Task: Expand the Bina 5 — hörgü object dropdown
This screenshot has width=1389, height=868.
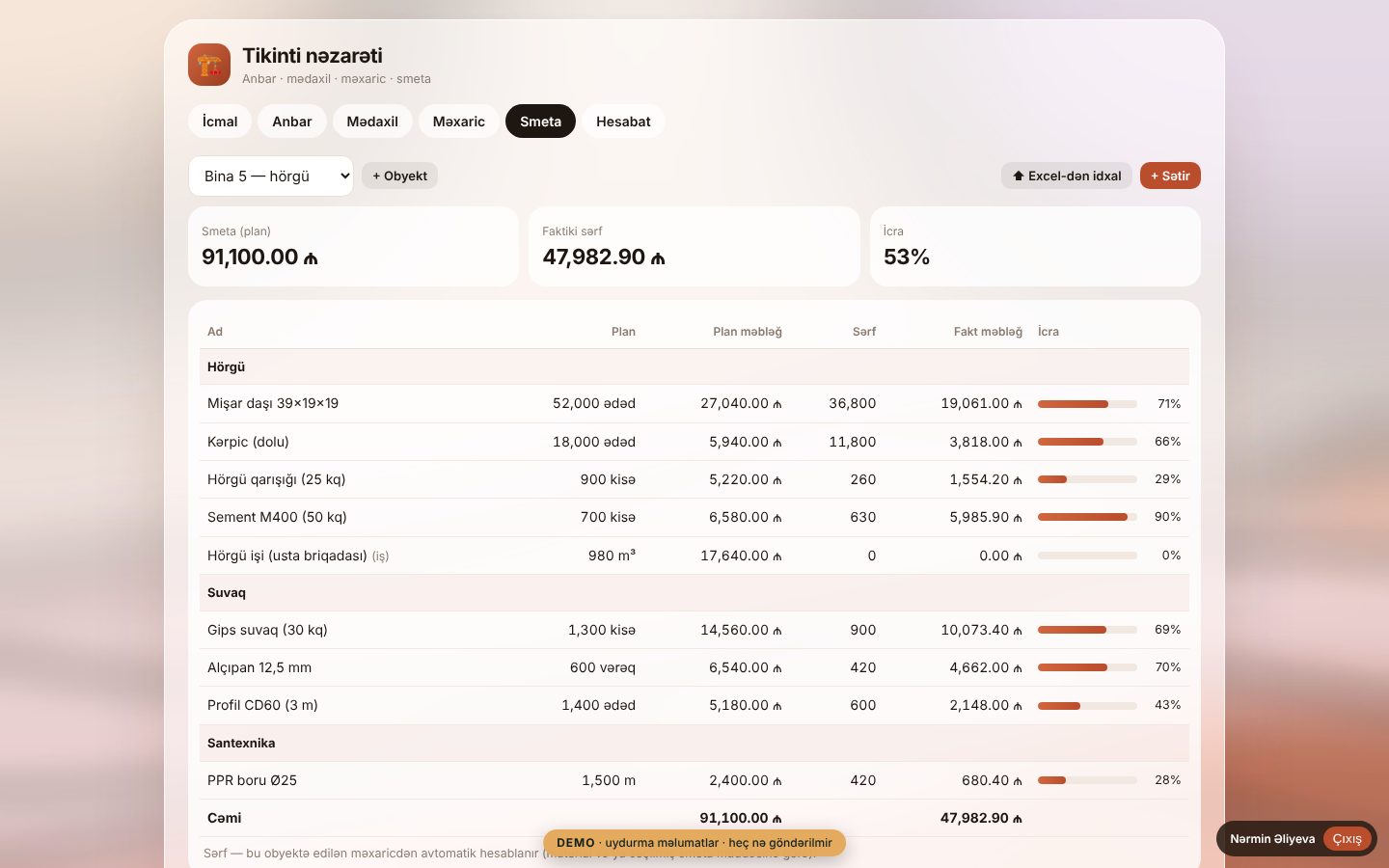Action: pyautogui.click(x=271, y=176)
